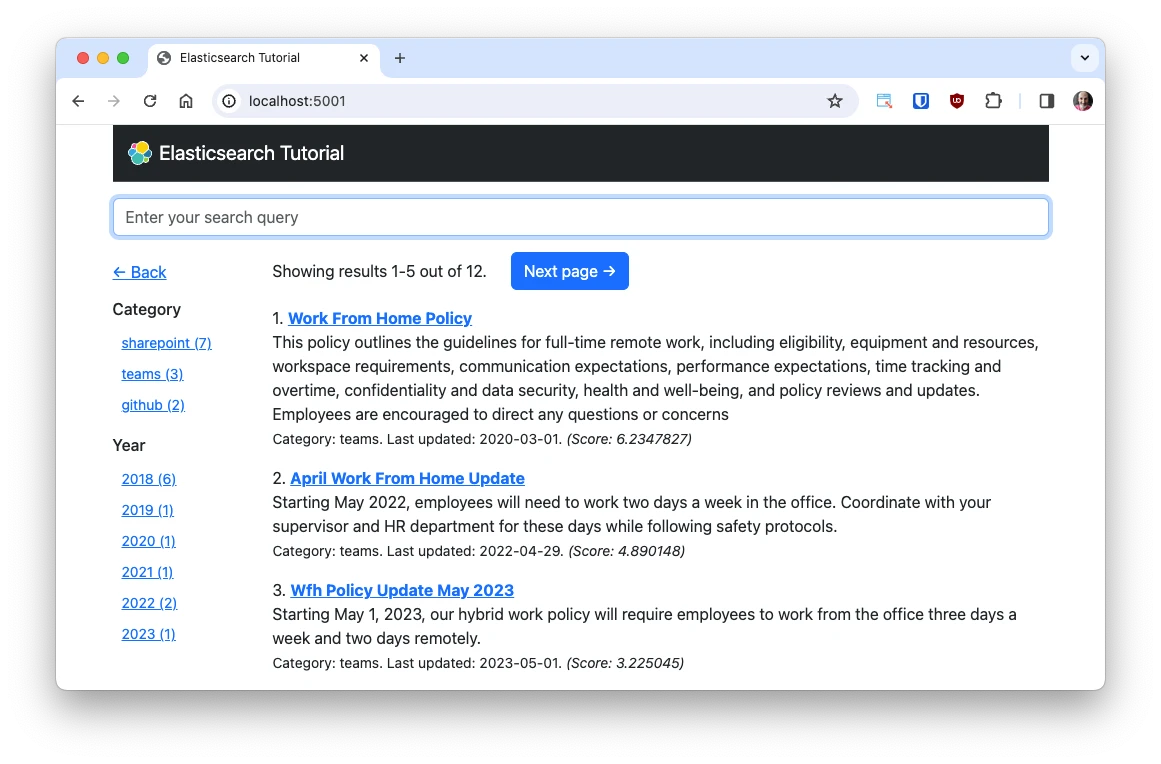Screen dimensions: 1161x764
Task: Open the April Work From Home Update result
Action: point(407,478)
